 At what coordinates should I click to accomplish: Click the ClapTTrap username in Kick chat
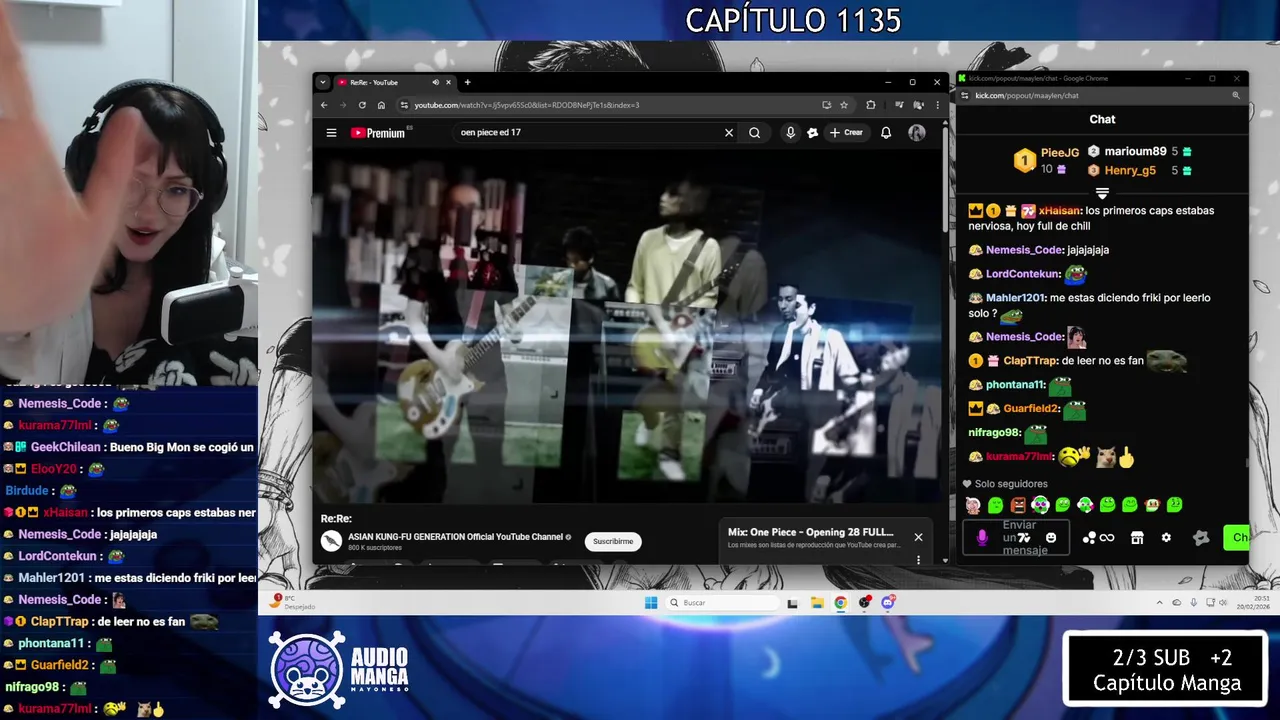(1030, 361)
